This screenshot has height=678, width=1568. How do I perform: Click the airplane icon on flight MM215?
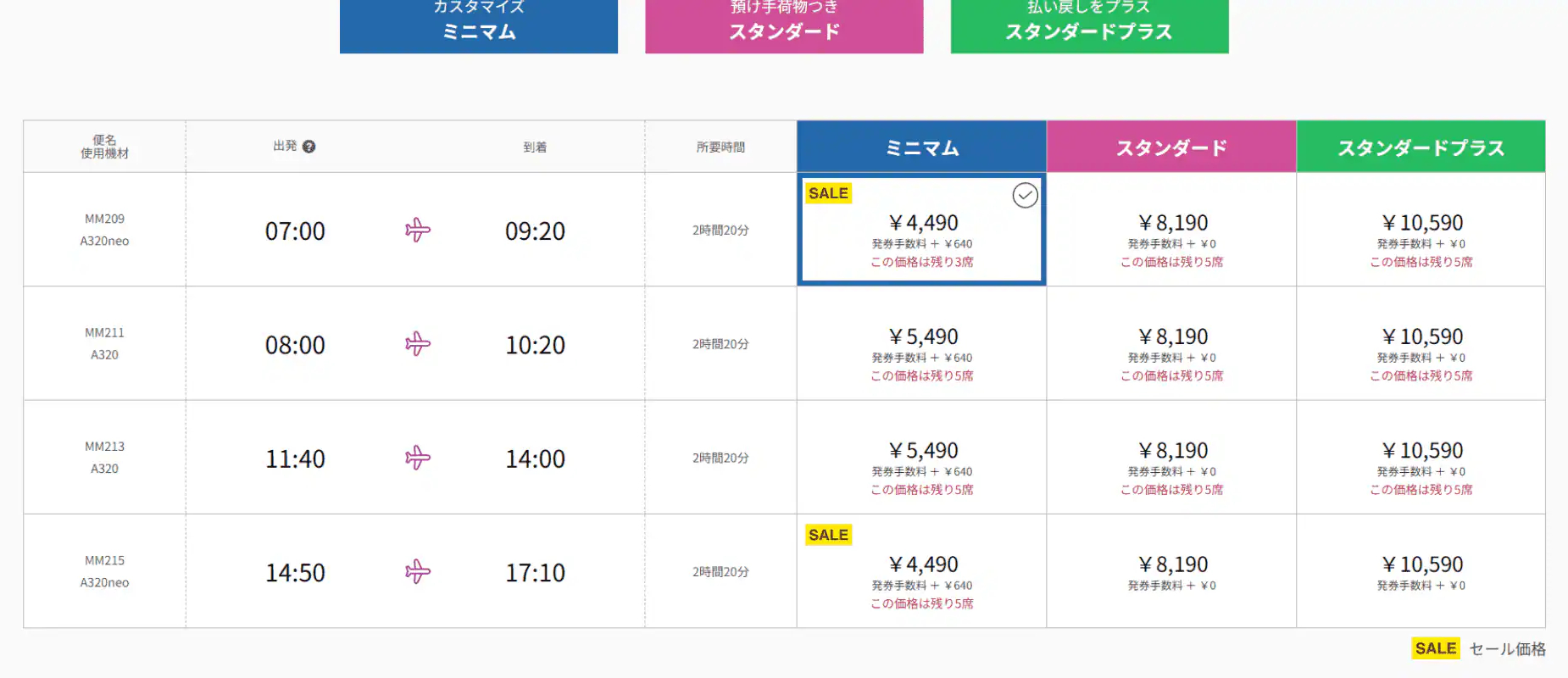[417, 572]
